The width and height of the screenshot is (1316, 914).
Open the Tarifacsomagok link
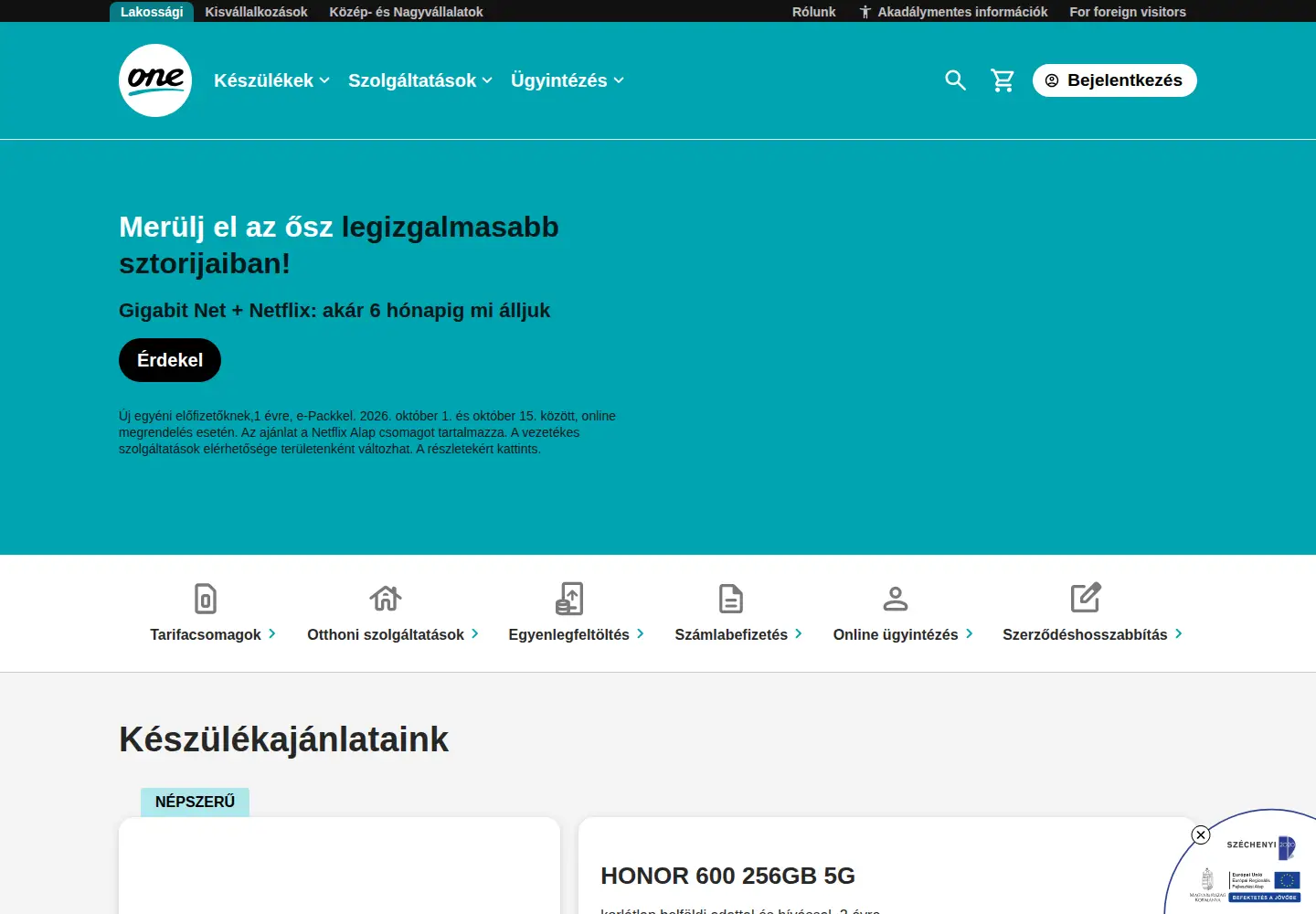pos(213,634)
